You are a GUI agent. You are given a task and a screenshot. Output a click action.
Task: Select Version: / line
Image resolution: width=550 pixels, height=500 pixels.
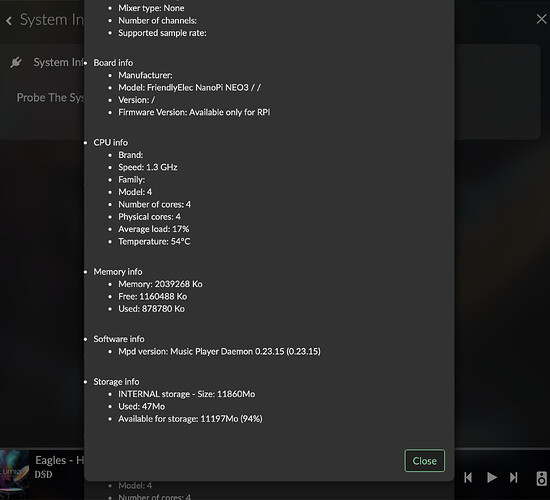(136, 100)
